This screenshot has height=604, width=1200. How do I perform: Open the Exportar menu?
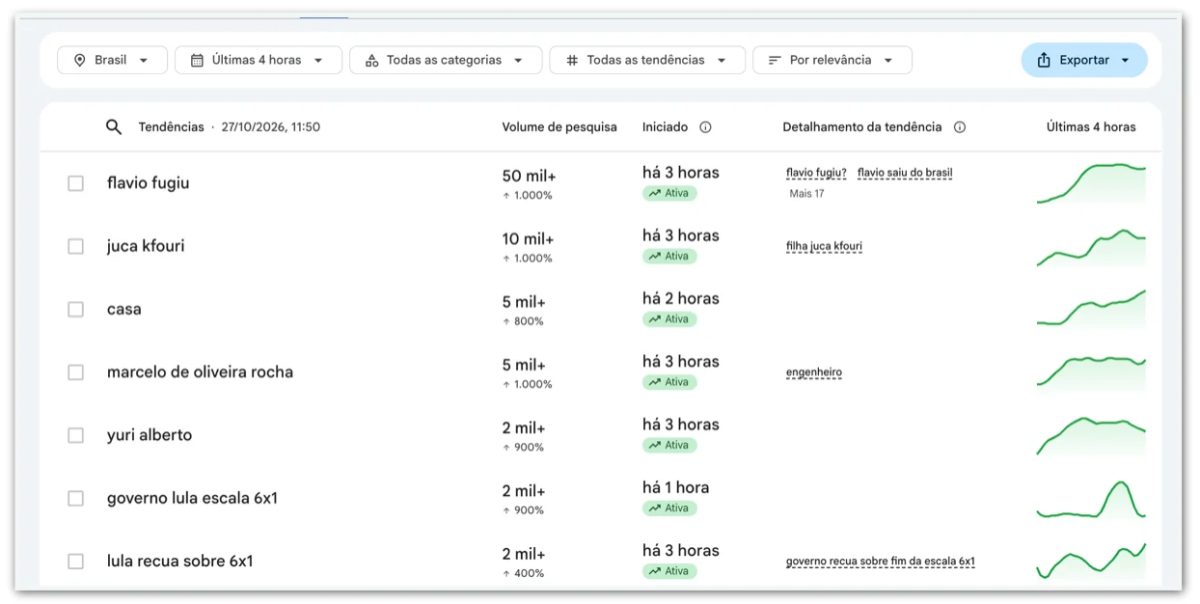pyautogui.click(x=1084, y=60)
